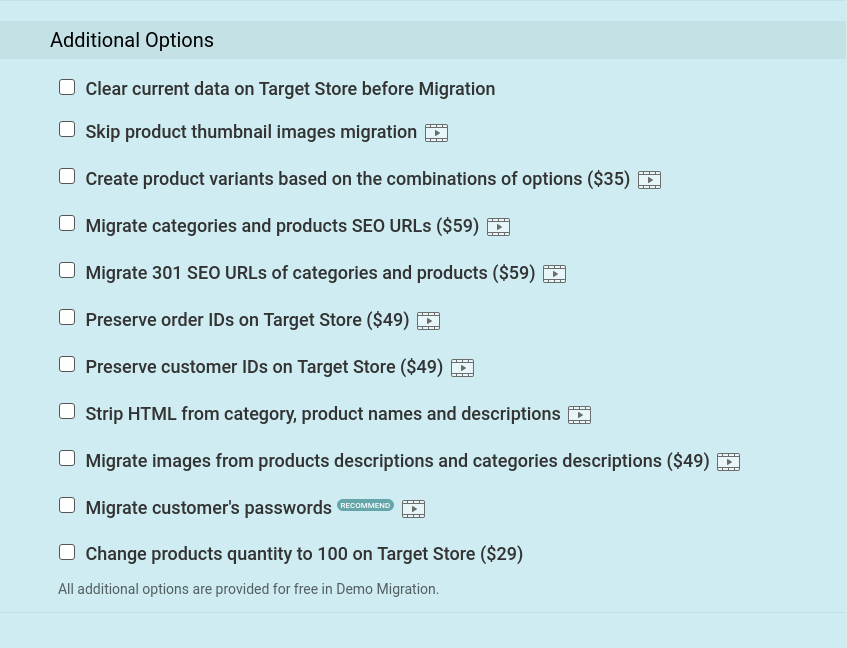Watch video about preserving order IDs
This screenshot has height=648, width=847.
(x=428, y=321)
